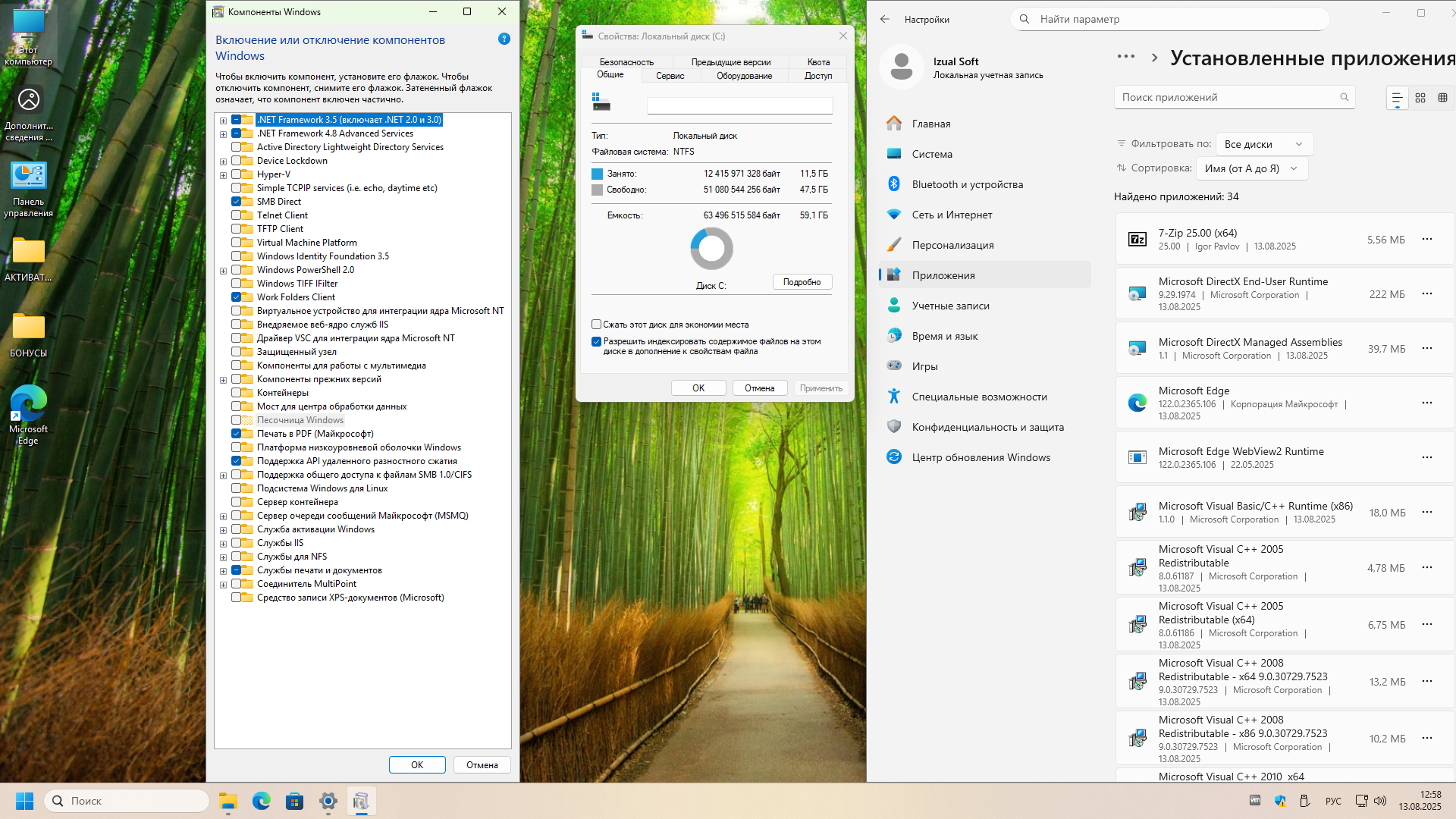The height and width of the screenshot is (819, 1456).
Task: Open Центр обновления Windows in sidebar
Action: pyautogui.click(x=984, y=457)
